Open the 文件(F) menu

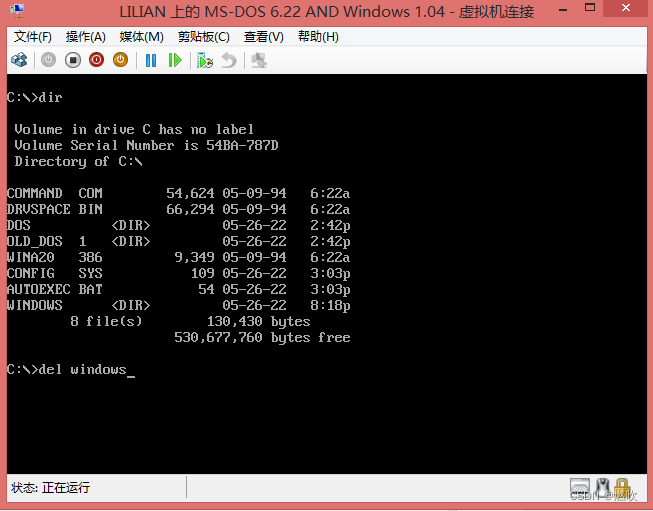pos(33,37)
